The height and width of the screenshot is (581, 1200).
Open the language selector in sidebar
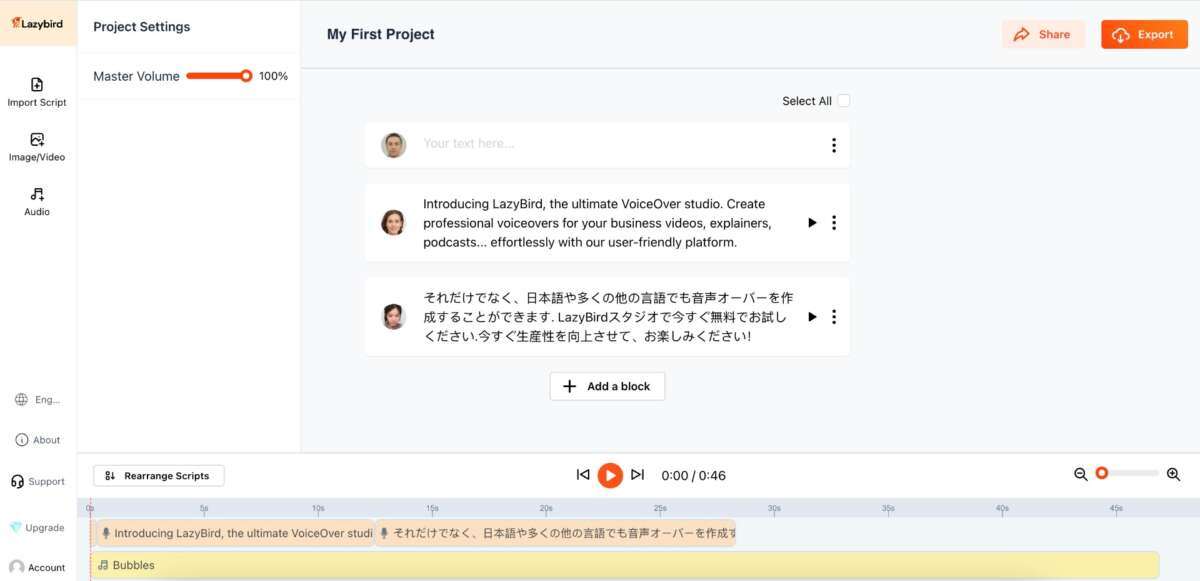(38, 400)
